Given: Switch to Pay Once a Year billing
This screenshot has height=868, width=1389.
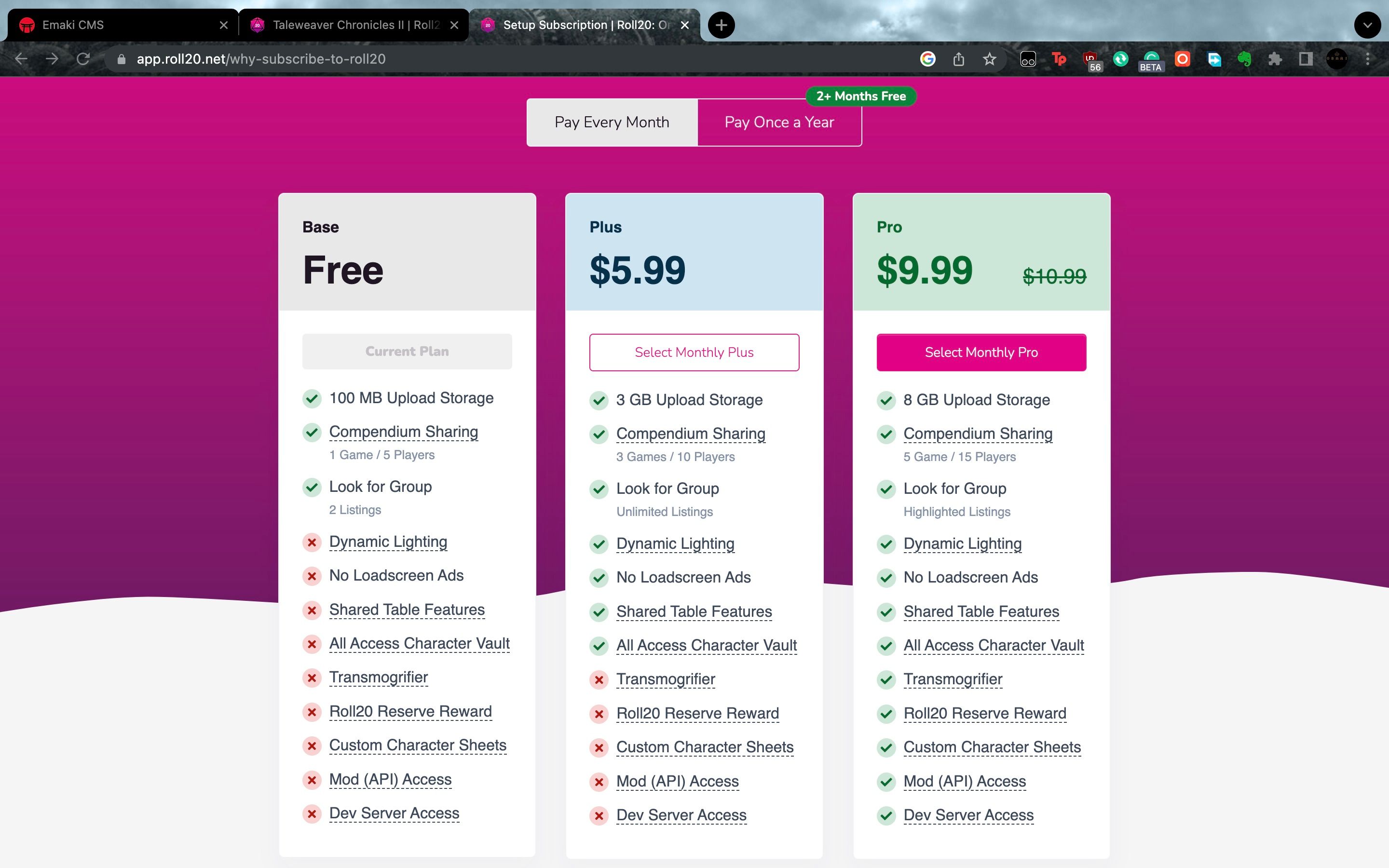Looking at the screenshot, I should [x=779, y=122].
